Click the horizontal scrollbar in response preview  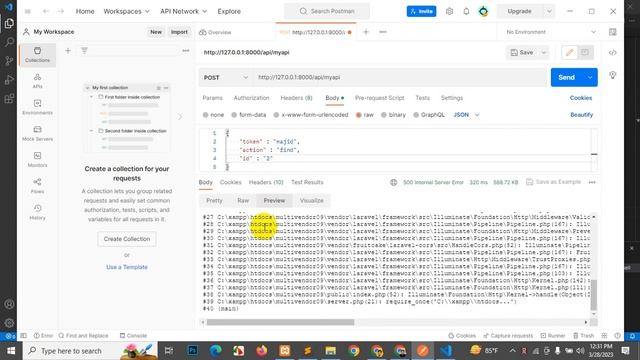click(x=280, y=322)
